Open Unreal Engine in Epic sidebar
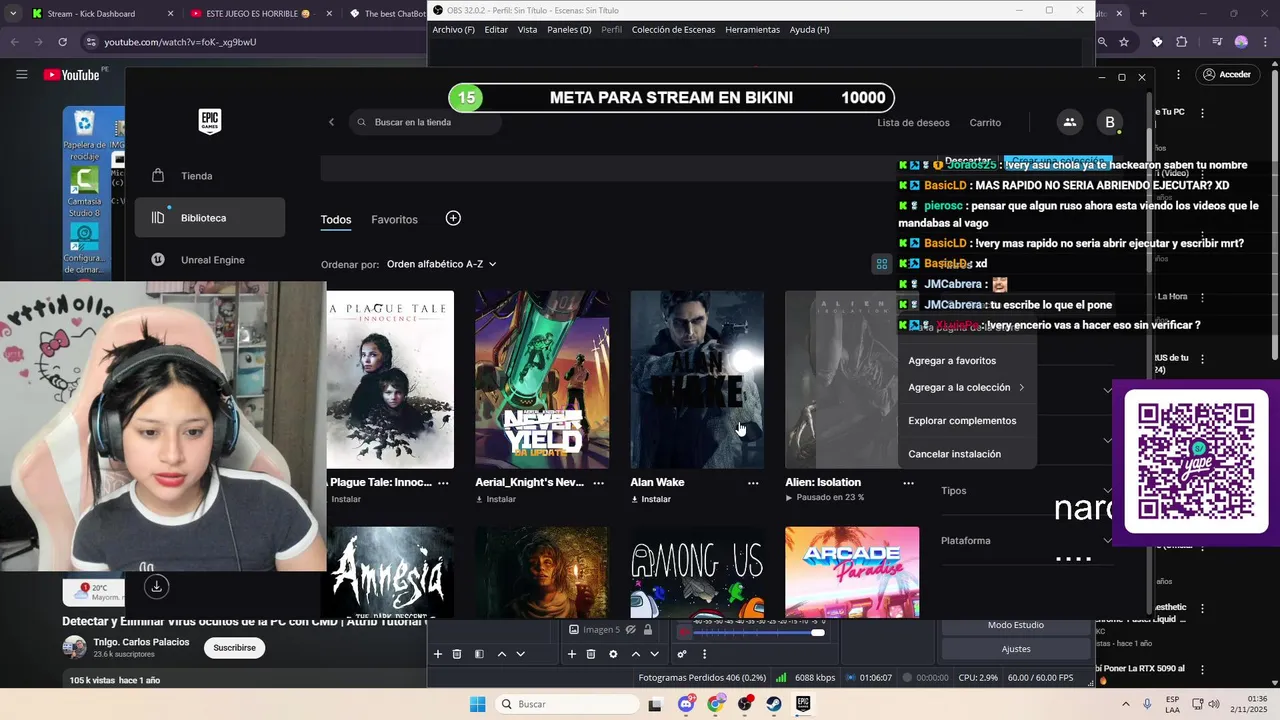The width and height of the screenshot is (1280, 720). [x=210, y=260]
